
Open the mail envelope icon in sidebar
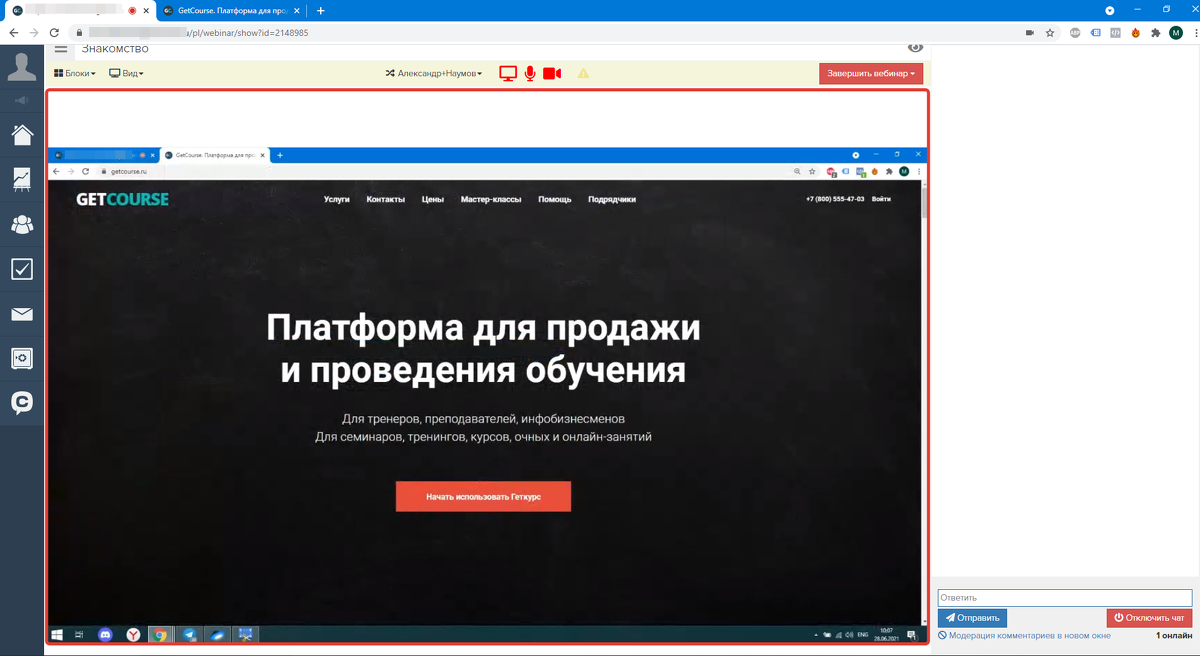click(21, 314)
